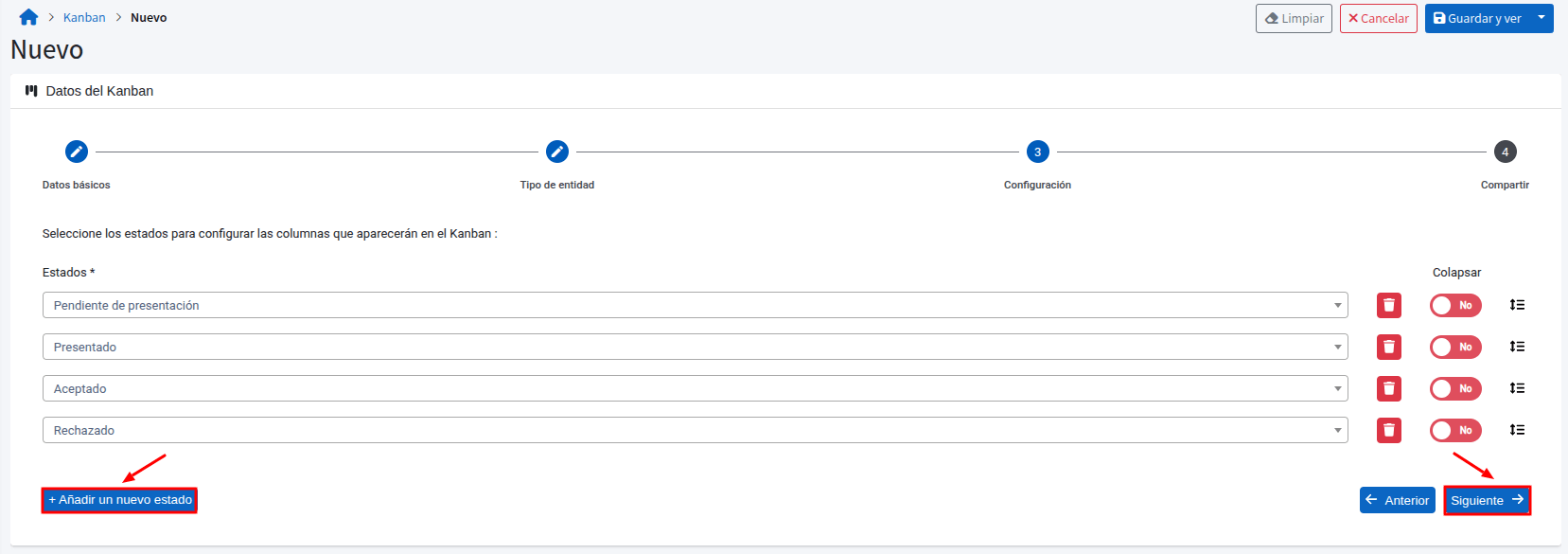The image size is (1568, 554).
Task: Delete the Pendiente de presentación state row
Action: (x=1388, y=305)
